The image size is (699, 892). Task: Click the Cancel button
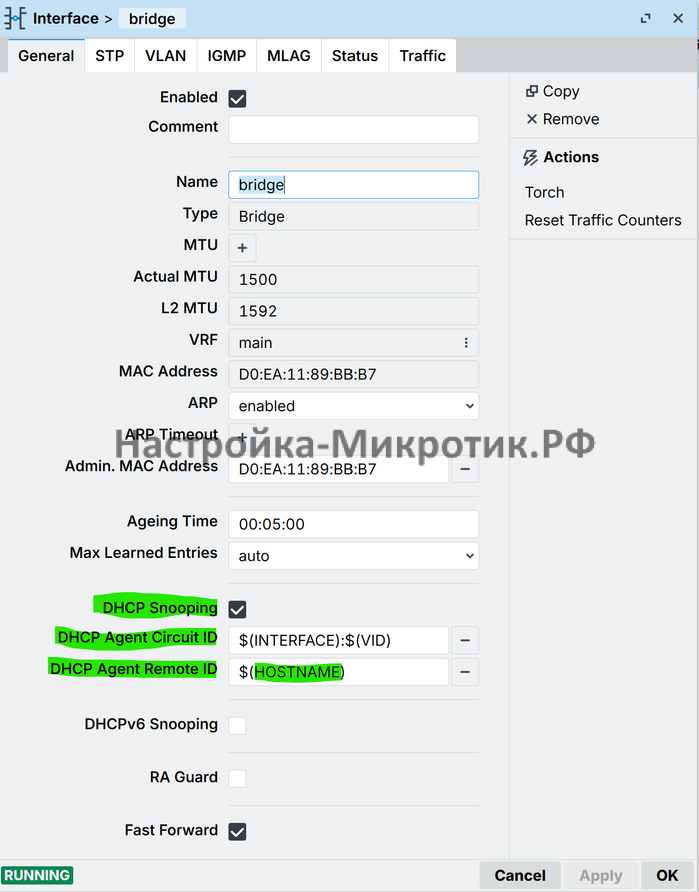[x=520, y=876]
